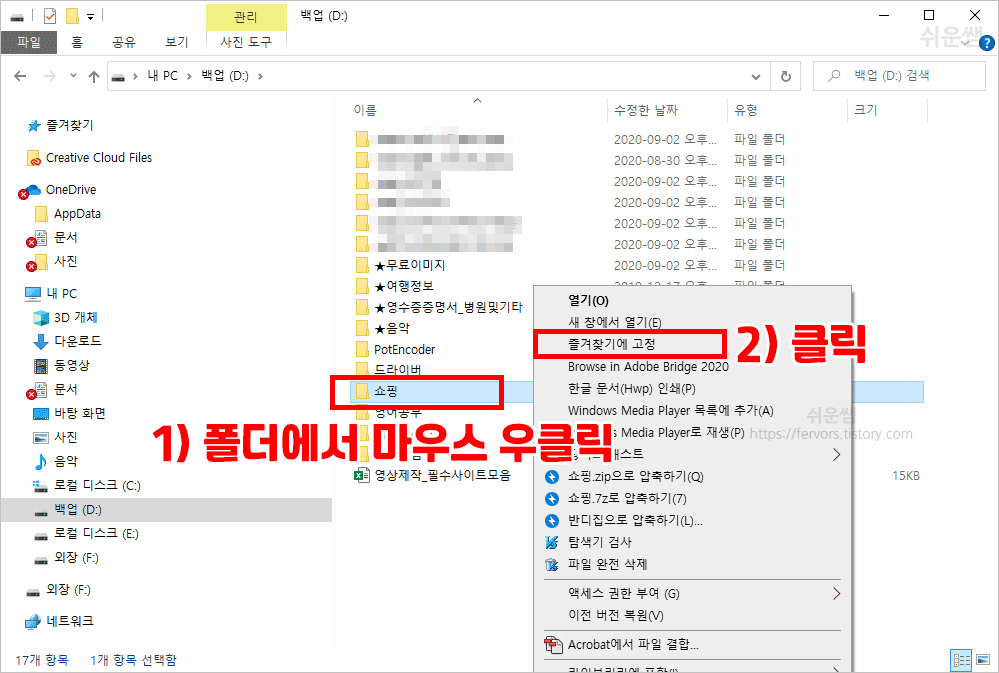Select 즐겨찾기 in the navigation pane
This screenshot has width=999, height=673.
click(x=69, y=126)
